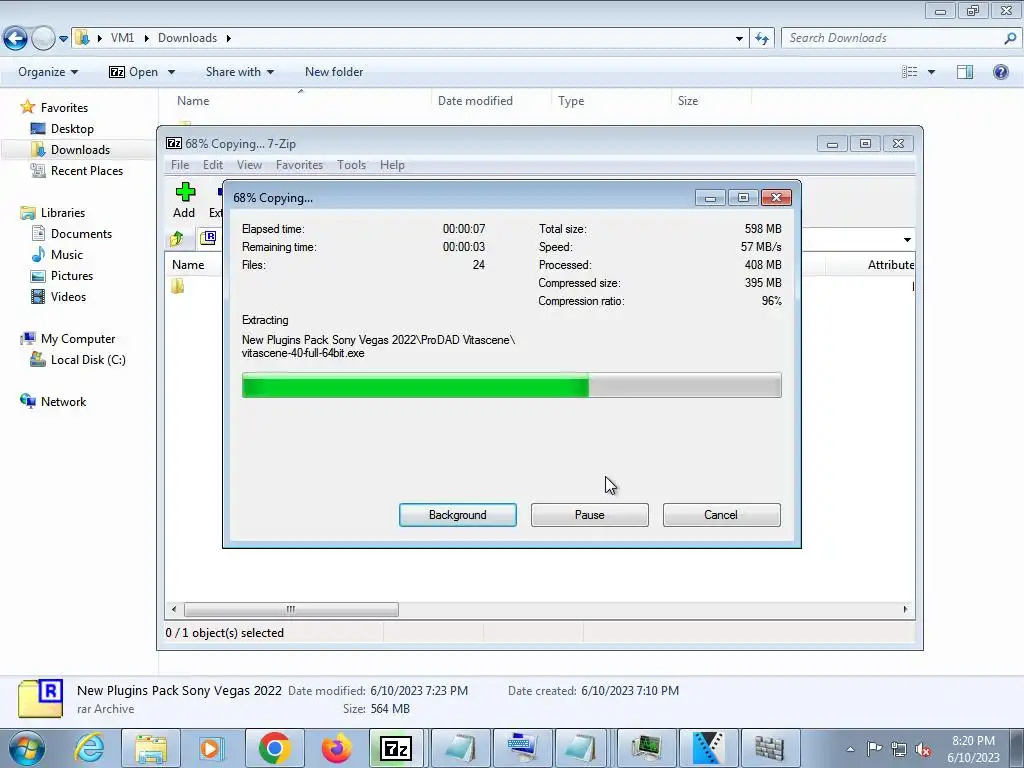Open the 7-Zip Edit menu

tap(213, 165)
